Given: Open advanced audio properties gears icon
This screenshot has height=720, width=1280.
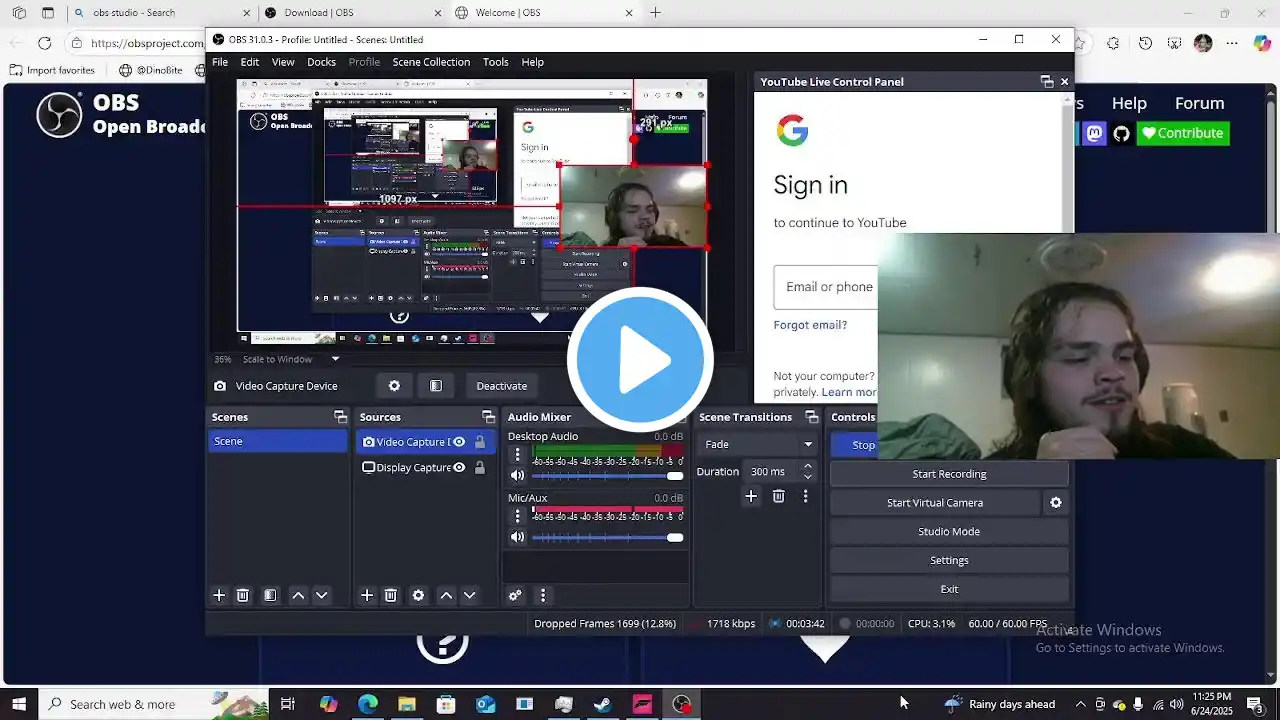Looking at the screenshot, I should click(515, 595).
